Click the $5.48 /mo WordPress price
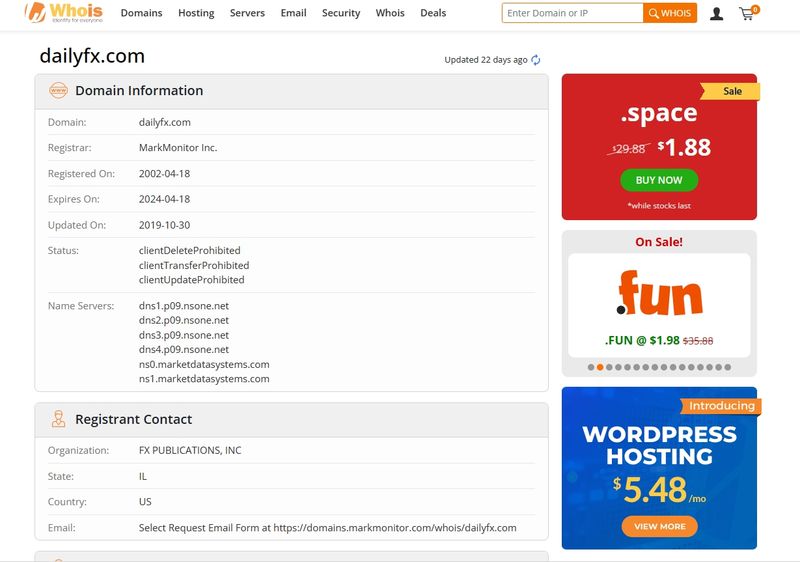The width and height of the screenshot is (800, 562). tap(659, 490)
